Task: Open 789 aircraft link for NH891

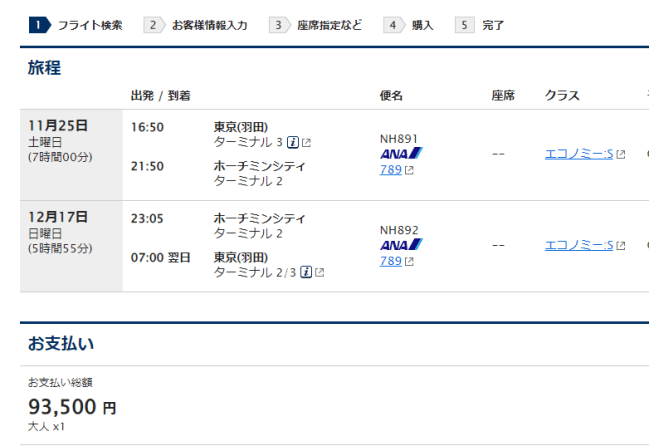Action: point(390,170)
